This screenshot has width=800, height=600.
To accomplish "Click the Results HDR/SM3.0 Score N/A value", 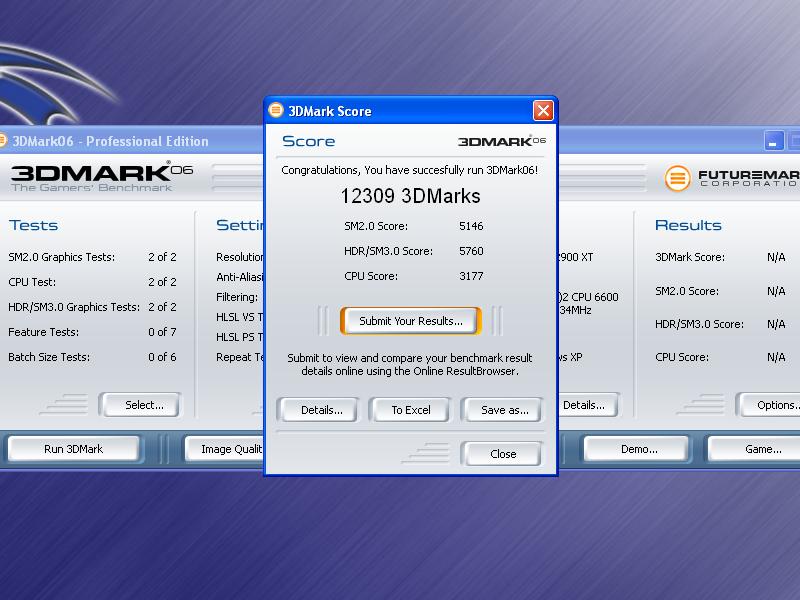I will click(x=776, y=324).
